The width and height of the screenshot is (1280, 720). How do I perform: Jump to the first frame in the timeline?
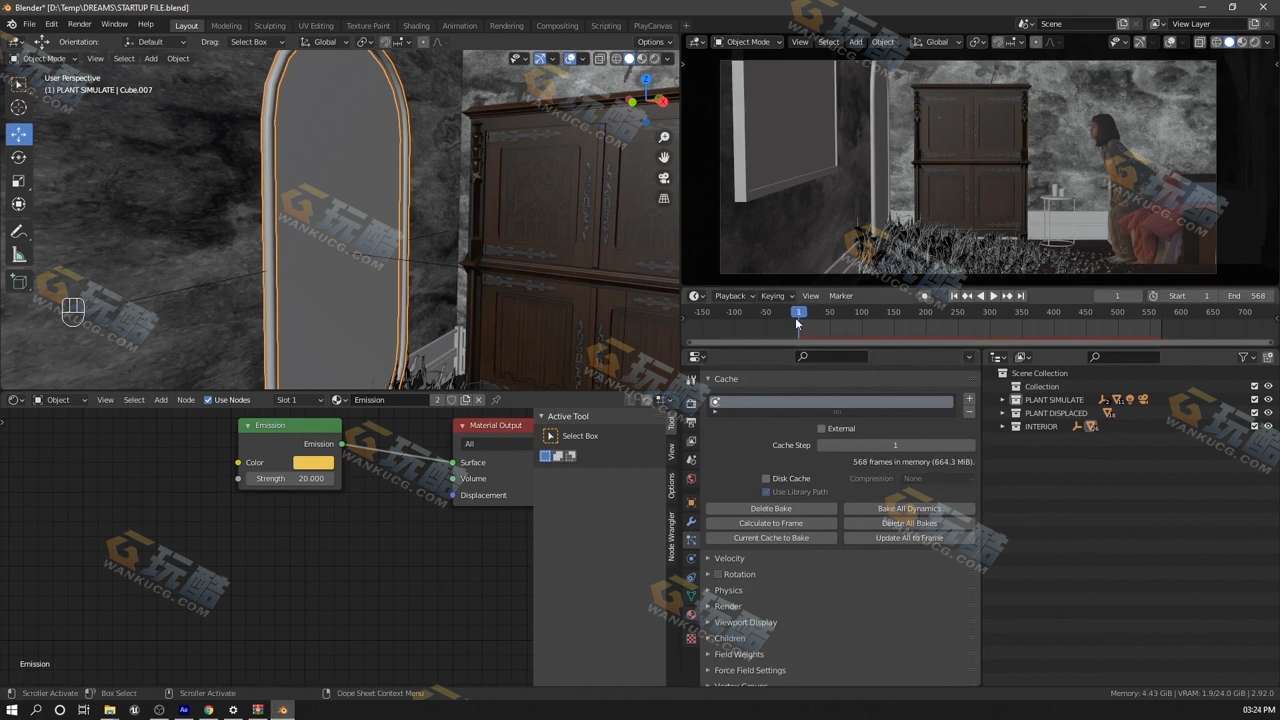point(953,296)
